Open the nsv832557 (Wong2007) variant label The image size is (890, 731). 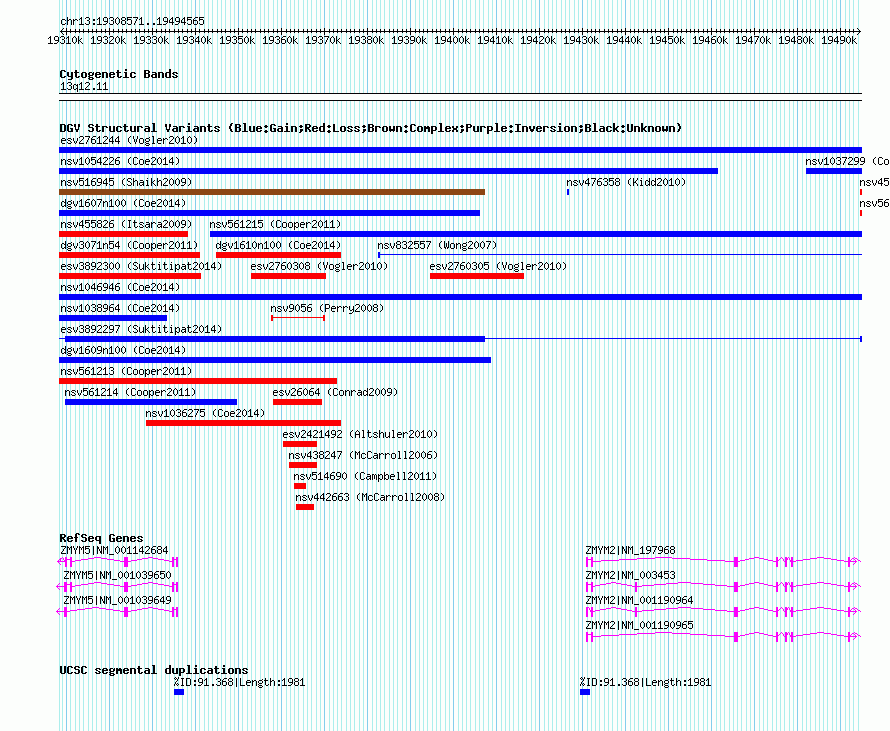tap(437, 245)
